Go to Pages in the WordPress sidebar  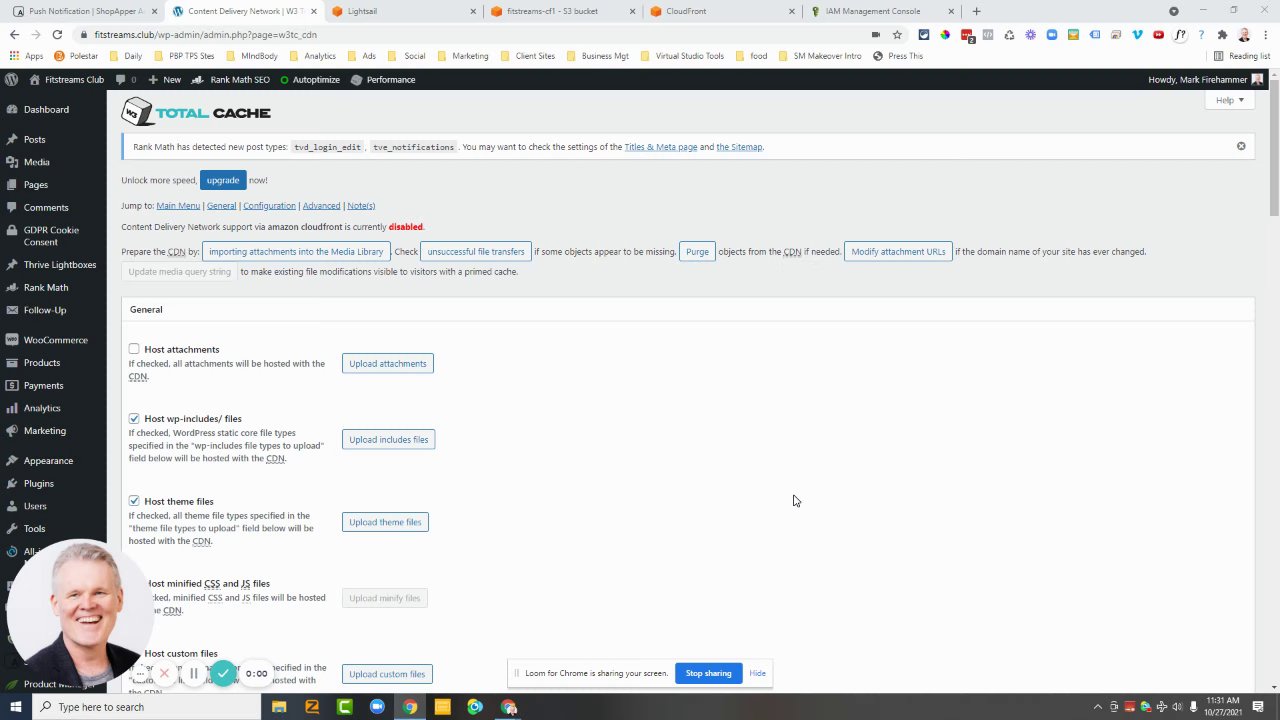coord(35,185)
